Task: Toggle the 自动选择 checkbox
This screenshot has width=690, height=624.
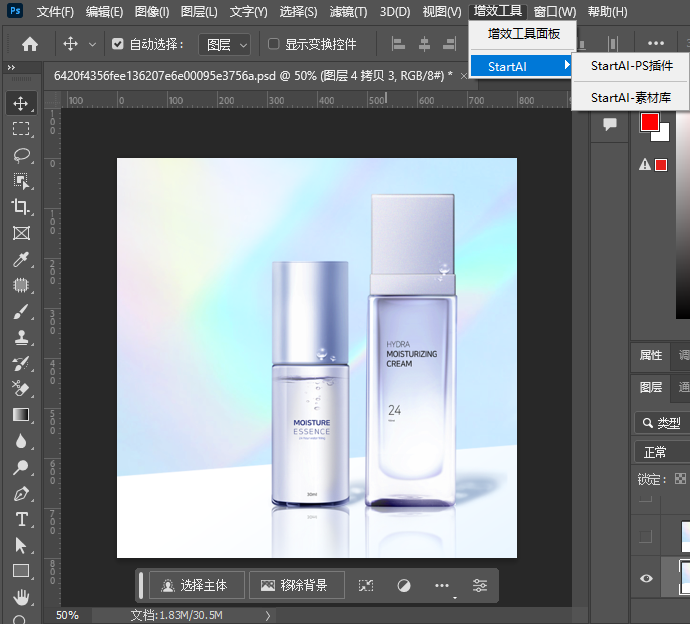Action: click(x=117, y=44)
